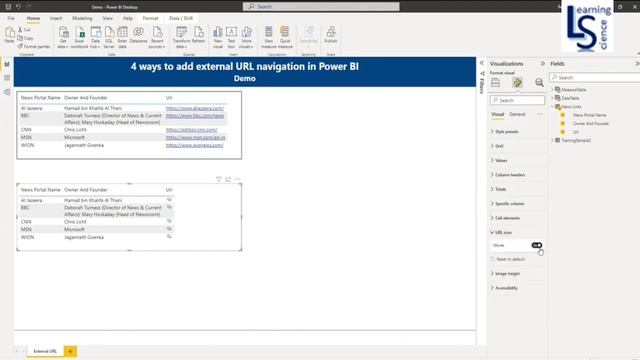Insert a Text box from the ribbon

coord(231,38)
